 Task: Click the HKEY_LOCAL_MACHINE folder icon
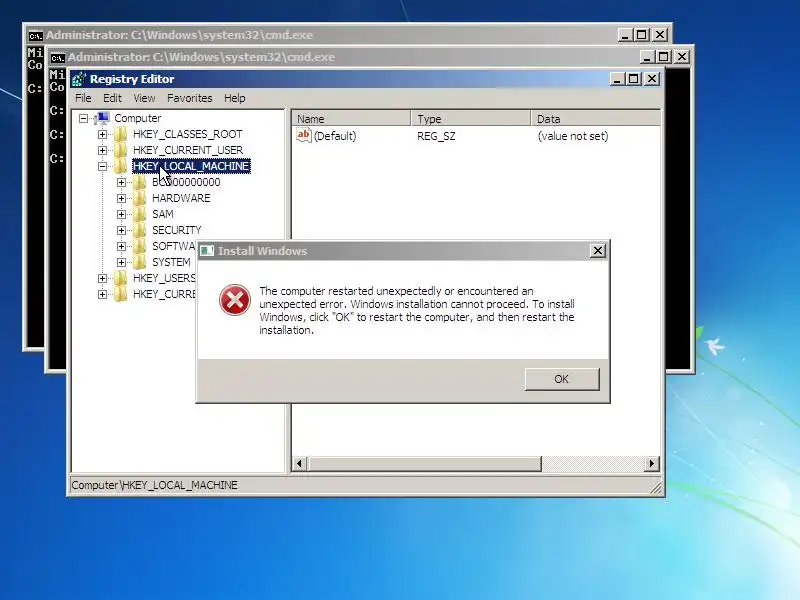pos(120,166)
